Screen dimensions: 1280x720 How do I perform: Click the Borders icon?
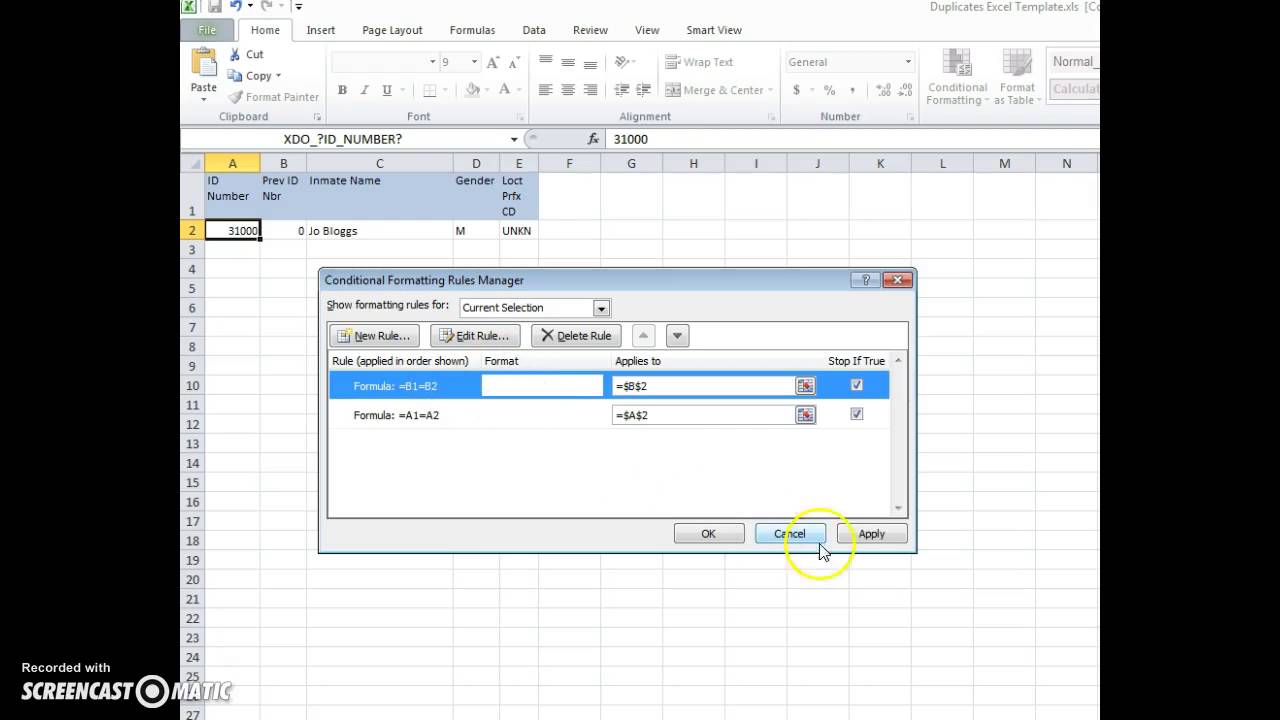coord(430,90)
